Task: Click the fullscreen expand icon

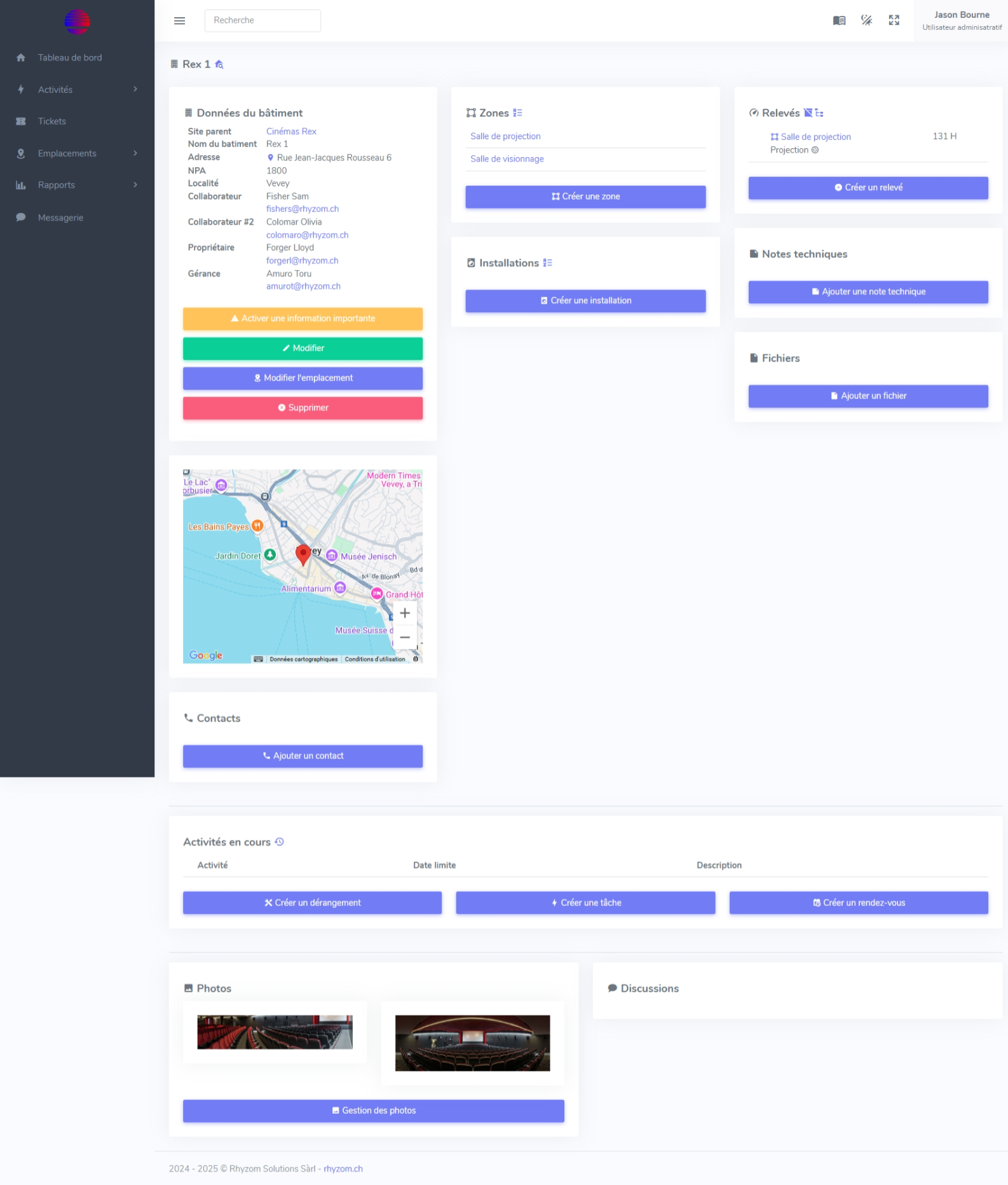Action: (x=894, y=21)
